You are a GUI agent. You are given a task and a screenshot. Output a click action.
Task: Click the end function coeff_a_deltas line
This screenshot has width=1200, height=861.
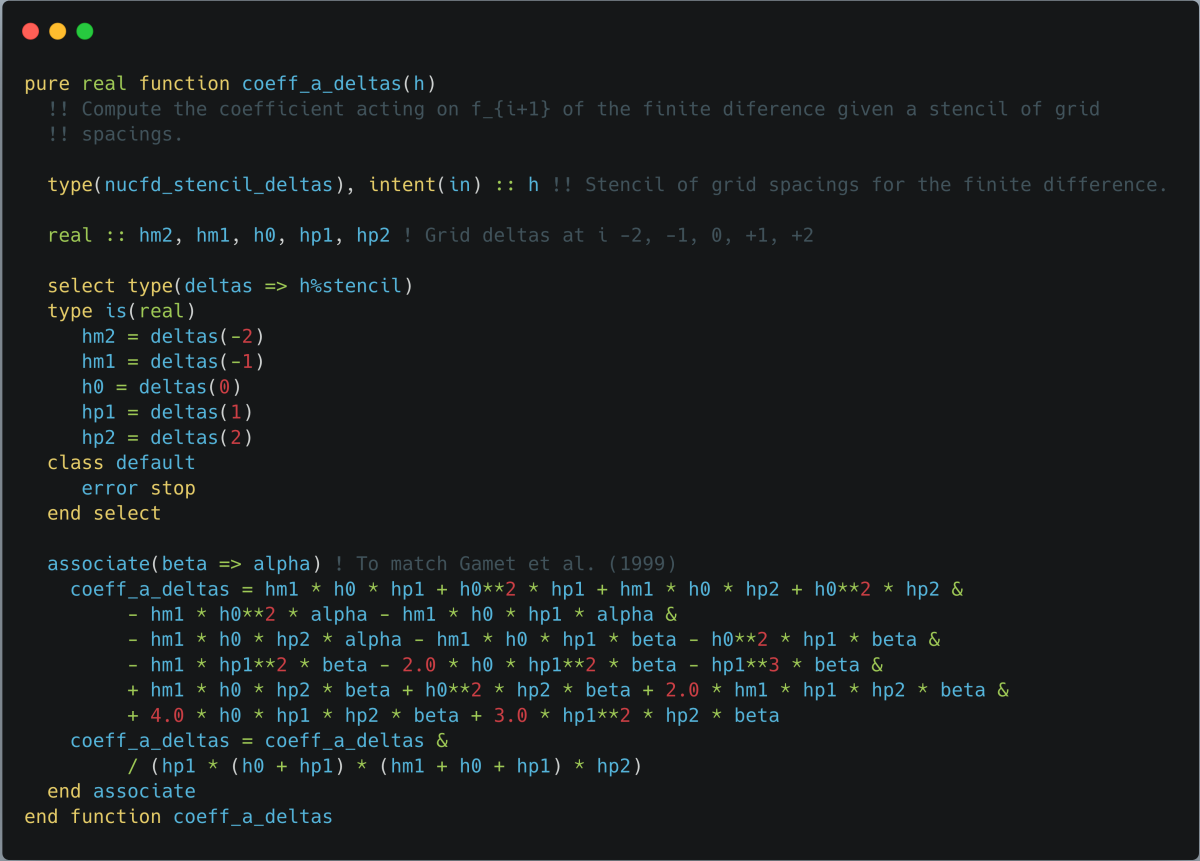(x=178, y=817)
